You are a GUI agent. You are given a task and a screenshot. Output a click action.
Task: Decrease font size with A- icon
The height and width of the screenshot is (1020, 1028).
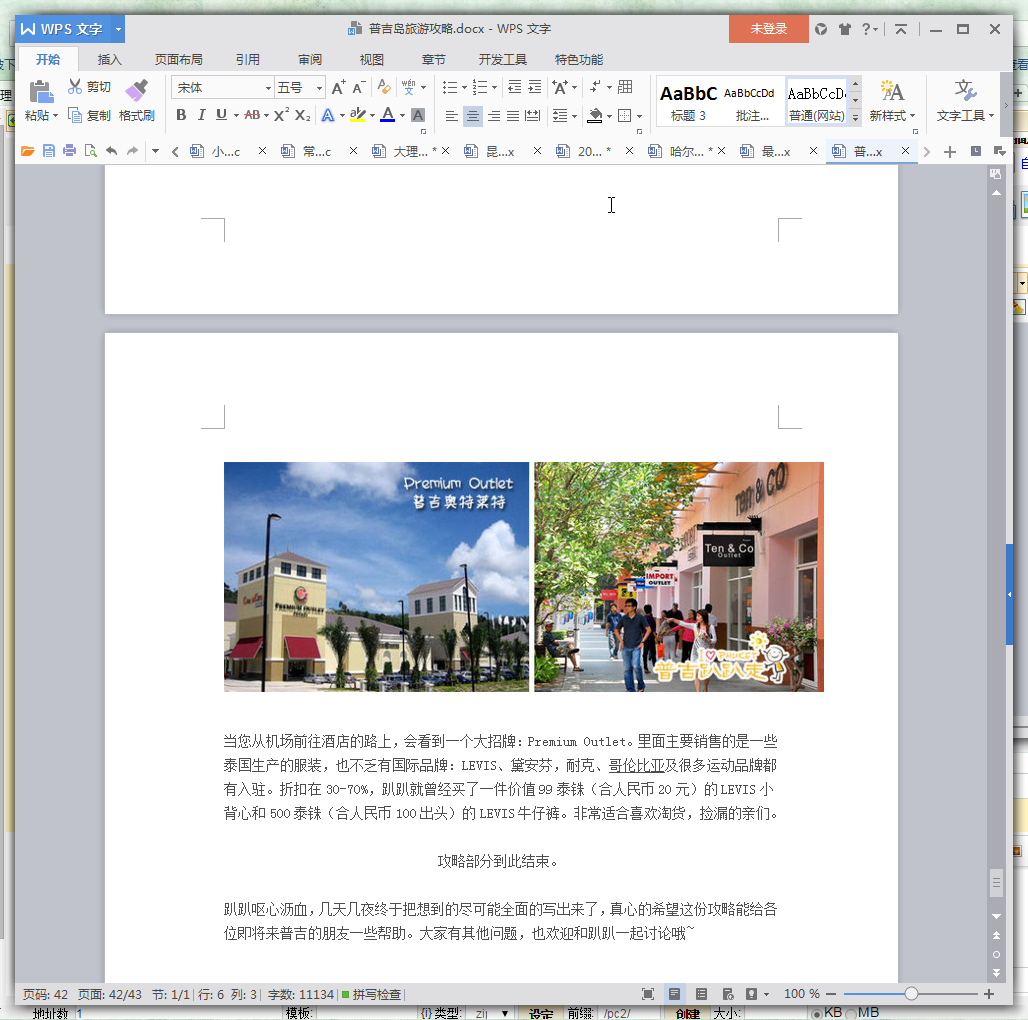point(358,87)
